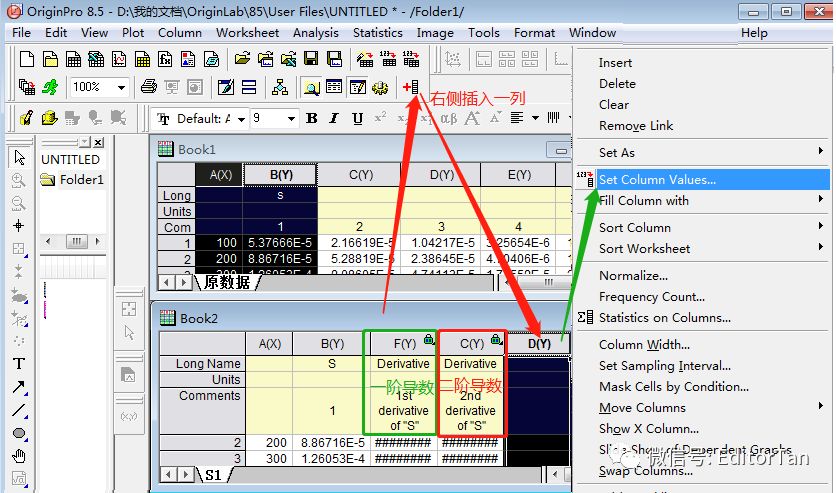Select the Text tool
The height and width of the screenshot is (493, 836).
[x=19, y=364]
